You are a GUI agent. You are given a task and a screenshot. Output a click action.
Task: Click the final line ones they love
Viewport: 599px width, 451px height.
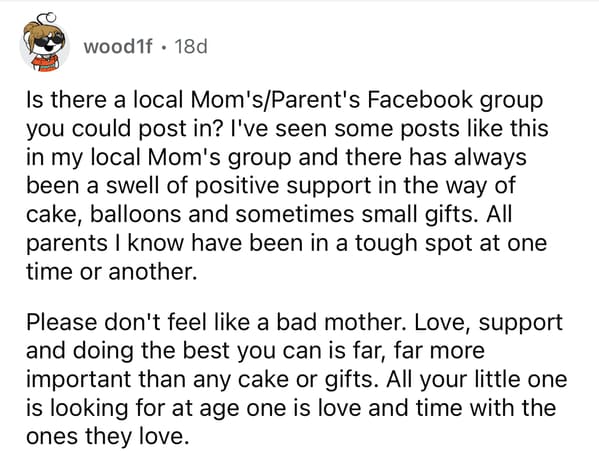click(x=108, y=436)
